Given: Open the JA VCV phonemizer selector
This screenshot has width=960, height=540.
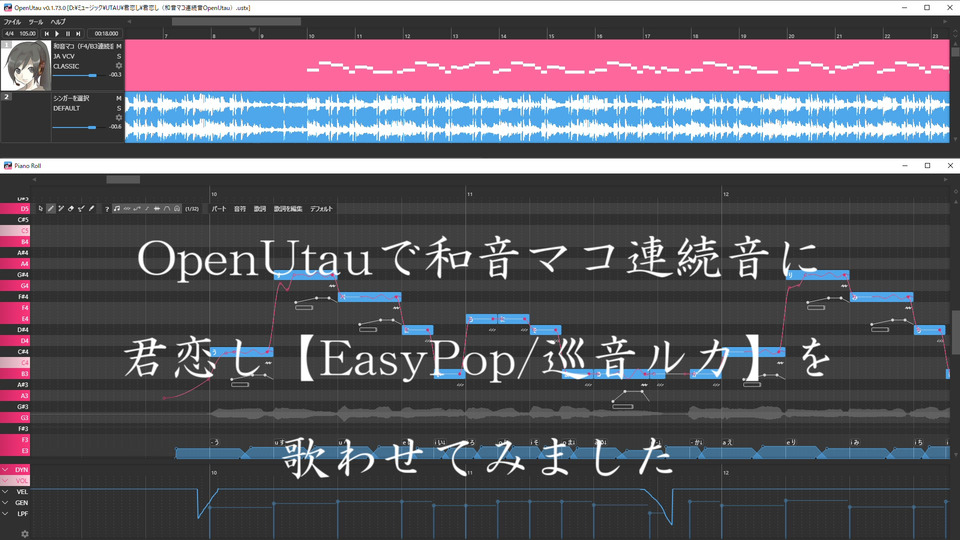Looking at the screenshot, I should coord(64,56).
